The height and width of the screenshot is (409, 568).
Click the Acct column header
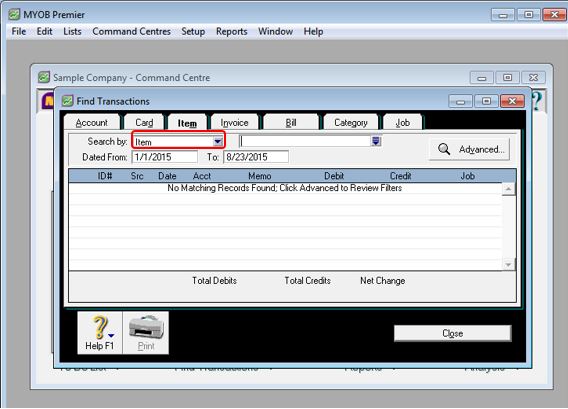click(x=202, y=176)
